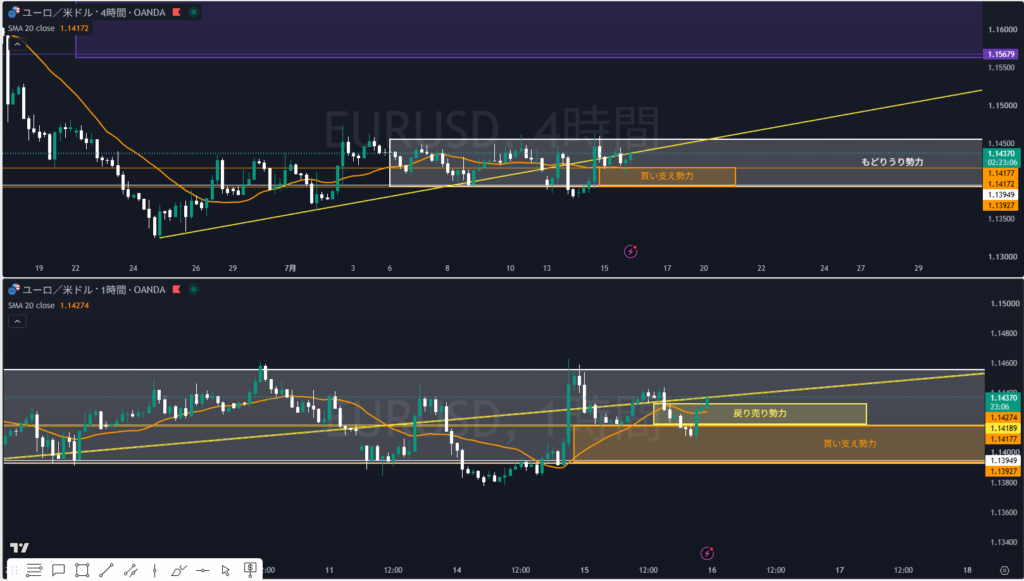Click the 1.14177 label on the lower chart scale

[1003, 439]
